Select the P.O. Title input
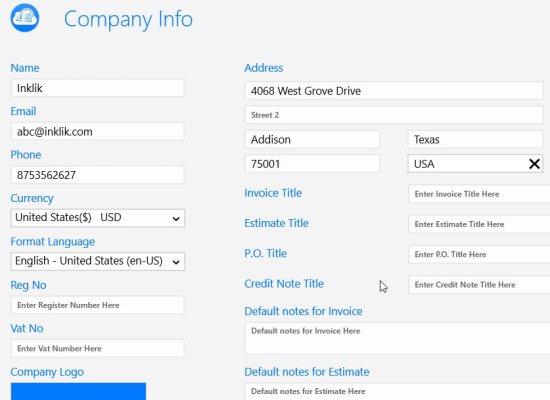 tap(479, 254)
